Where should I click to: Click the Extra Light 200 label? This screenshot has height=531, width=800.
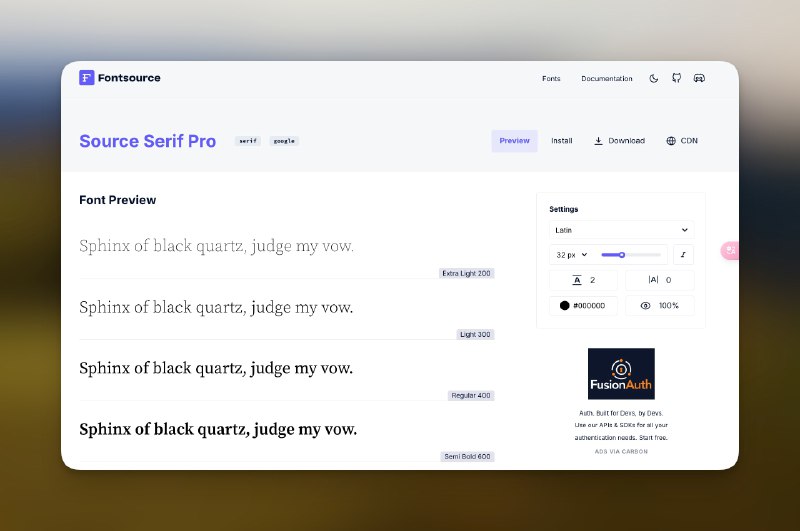click(466, 273)
